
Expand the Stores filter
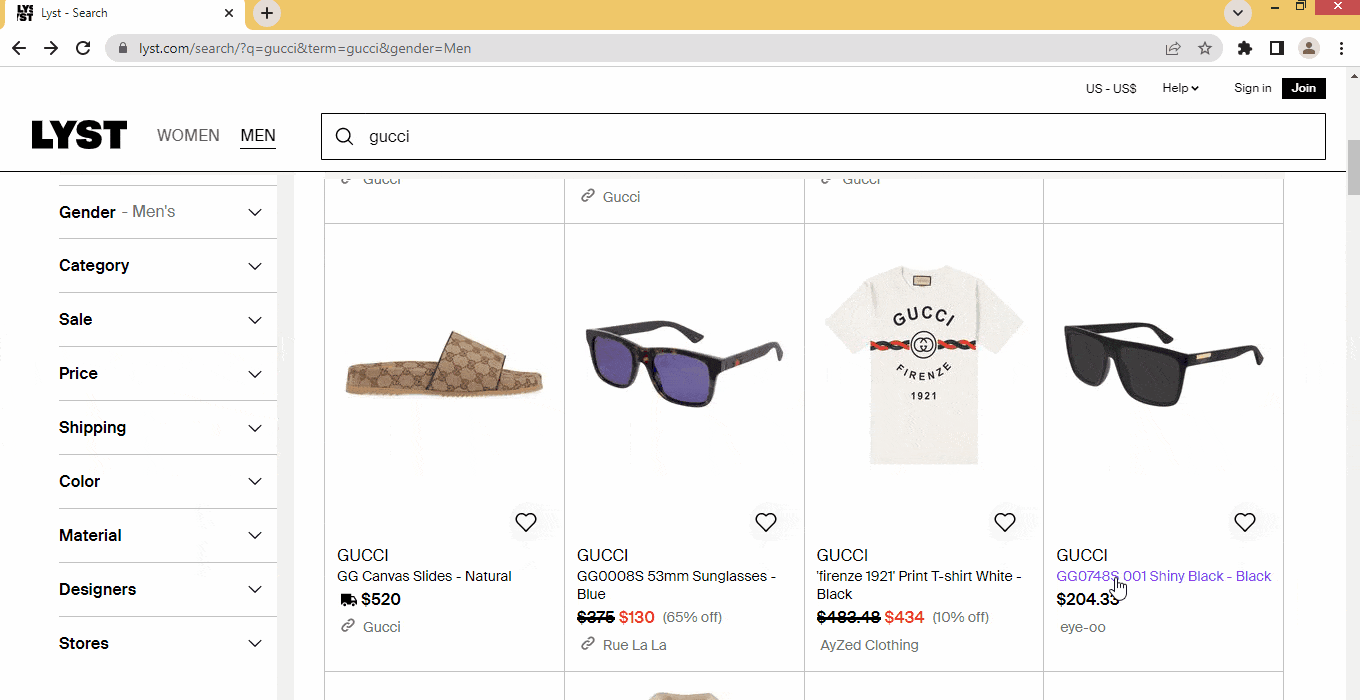(168, 644)
